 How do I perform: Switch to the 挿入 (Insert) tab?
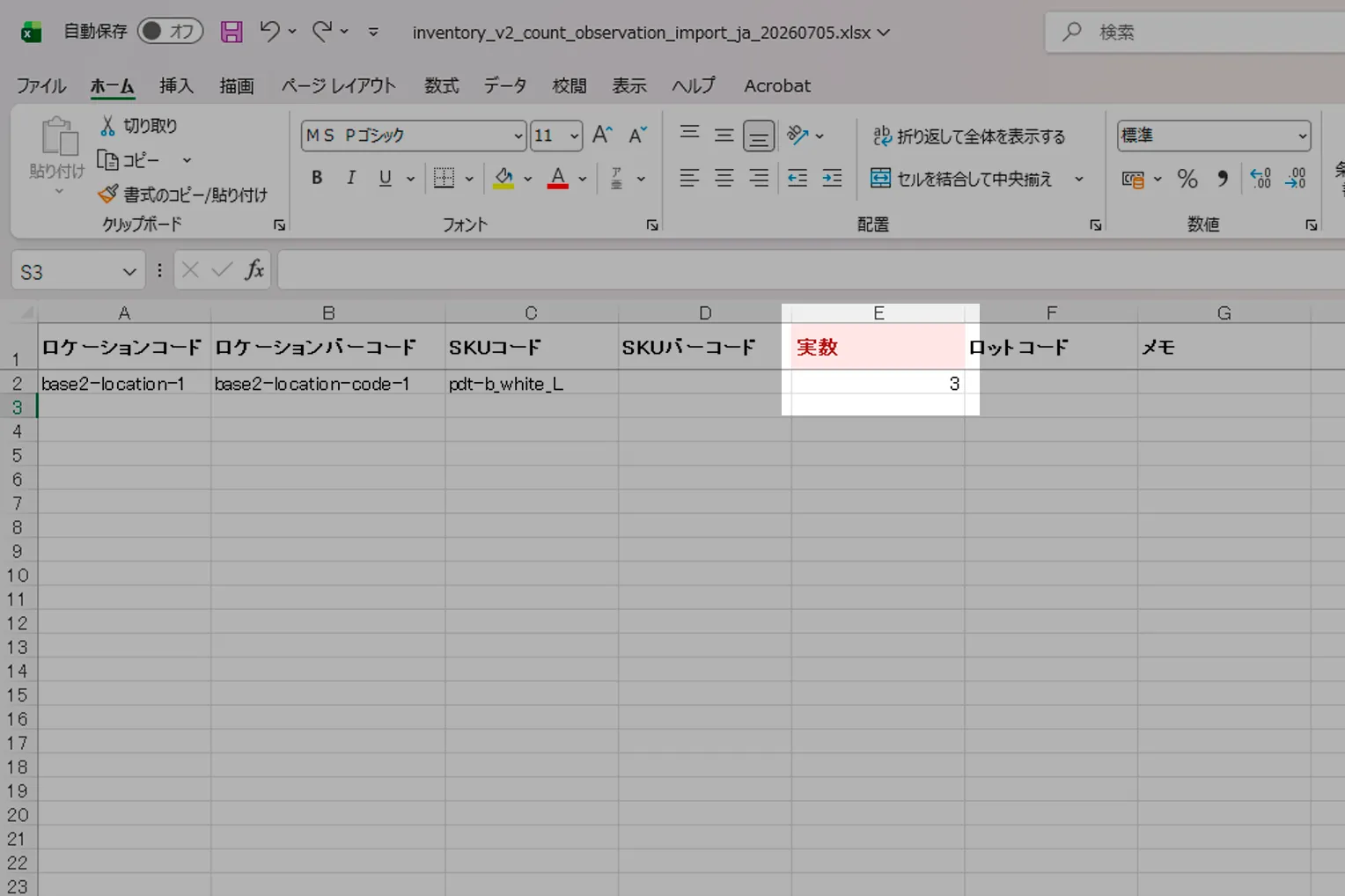[176, 85]
